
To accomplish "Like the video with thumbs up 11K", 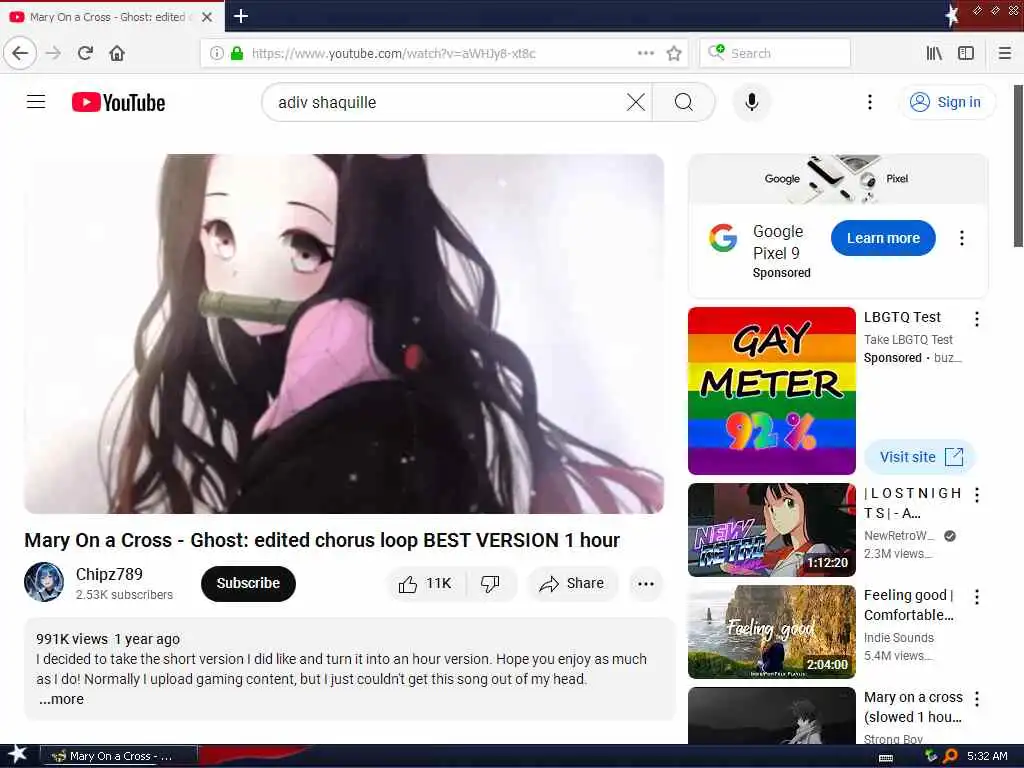I will (425, 583).
